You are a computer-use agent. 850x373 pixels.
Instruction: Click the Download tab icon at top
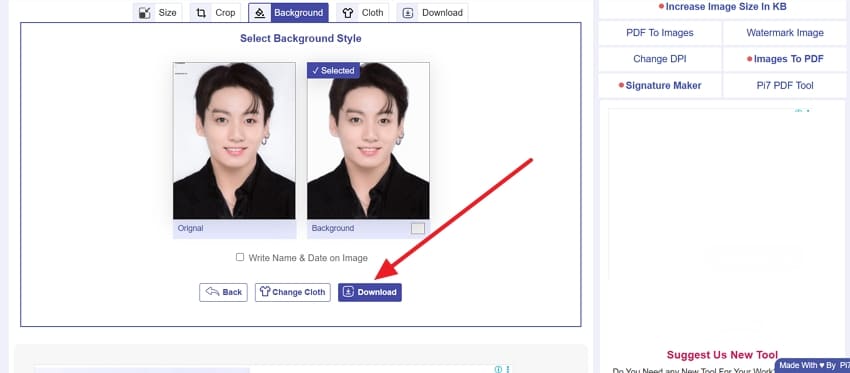(x=408, y=13)
